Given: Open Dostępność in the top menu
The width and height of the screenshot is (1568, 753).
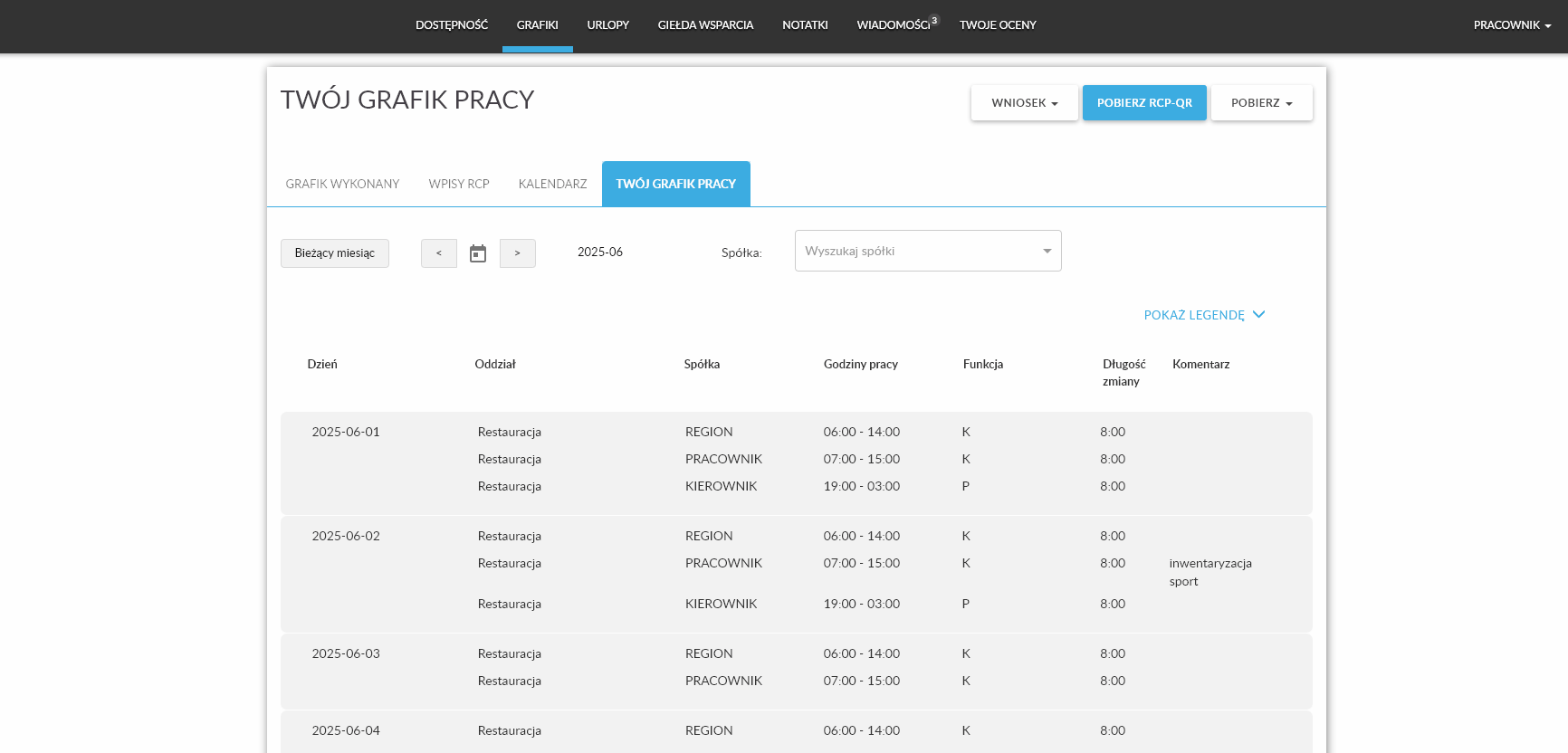Looking at the screenshot, I should (452, 25).
